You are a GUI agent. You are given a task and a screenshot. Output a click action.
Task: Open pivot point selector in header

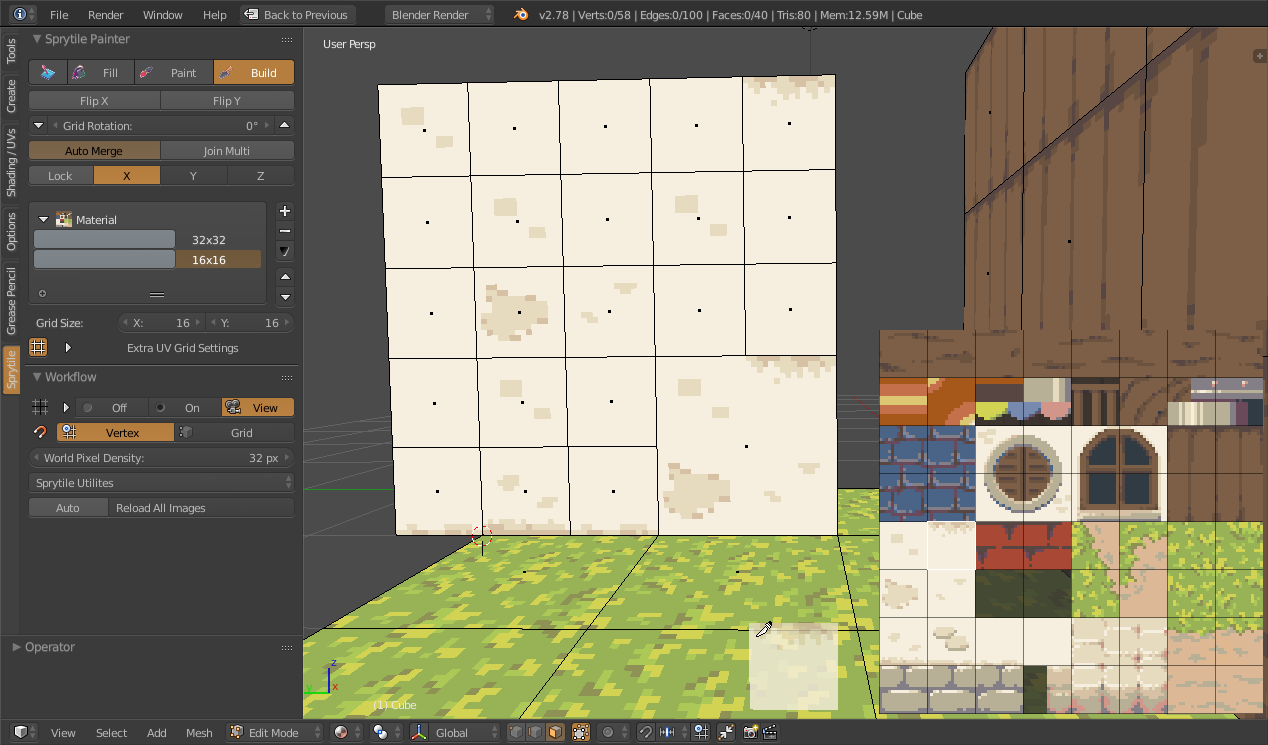pyautogui.click(x=385, y=732)
